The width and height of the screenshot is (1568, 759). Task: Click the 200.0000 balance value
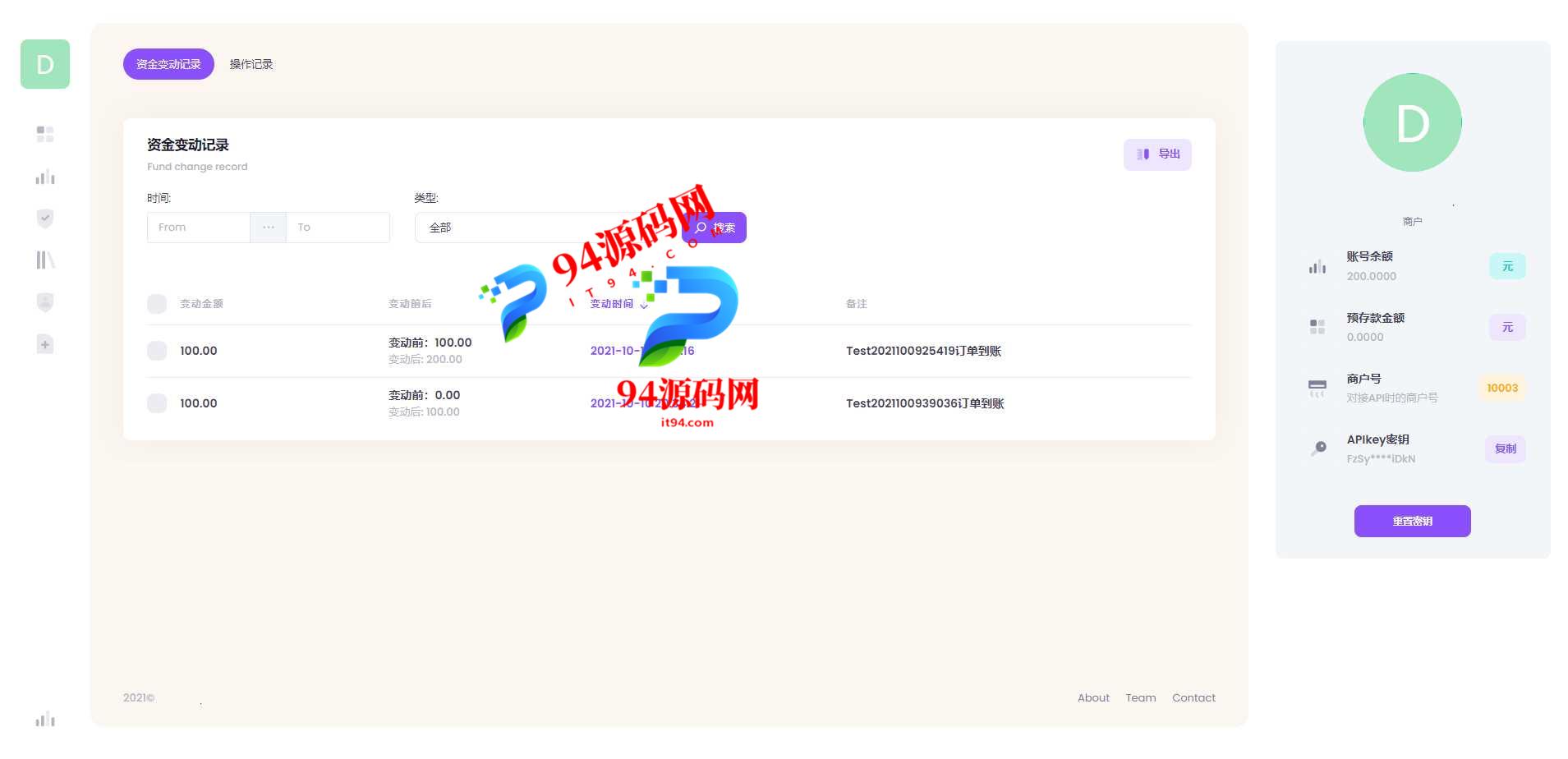point(1371,276)
